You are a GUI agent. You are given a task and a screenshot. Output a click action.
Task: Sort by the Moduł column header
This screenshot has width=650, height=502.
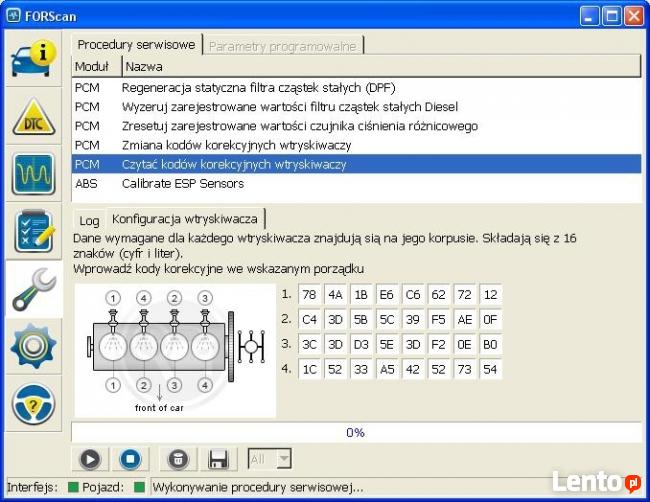97,66
